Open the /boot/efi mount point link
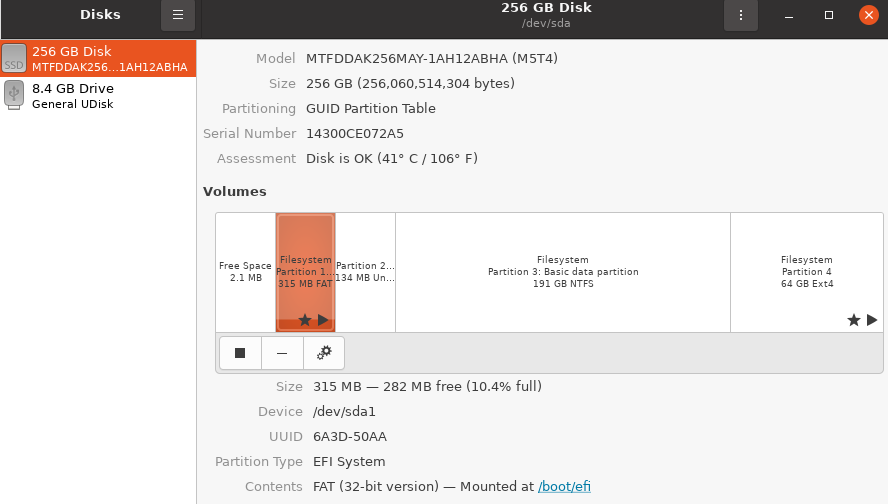 click(x=564, y=486)
